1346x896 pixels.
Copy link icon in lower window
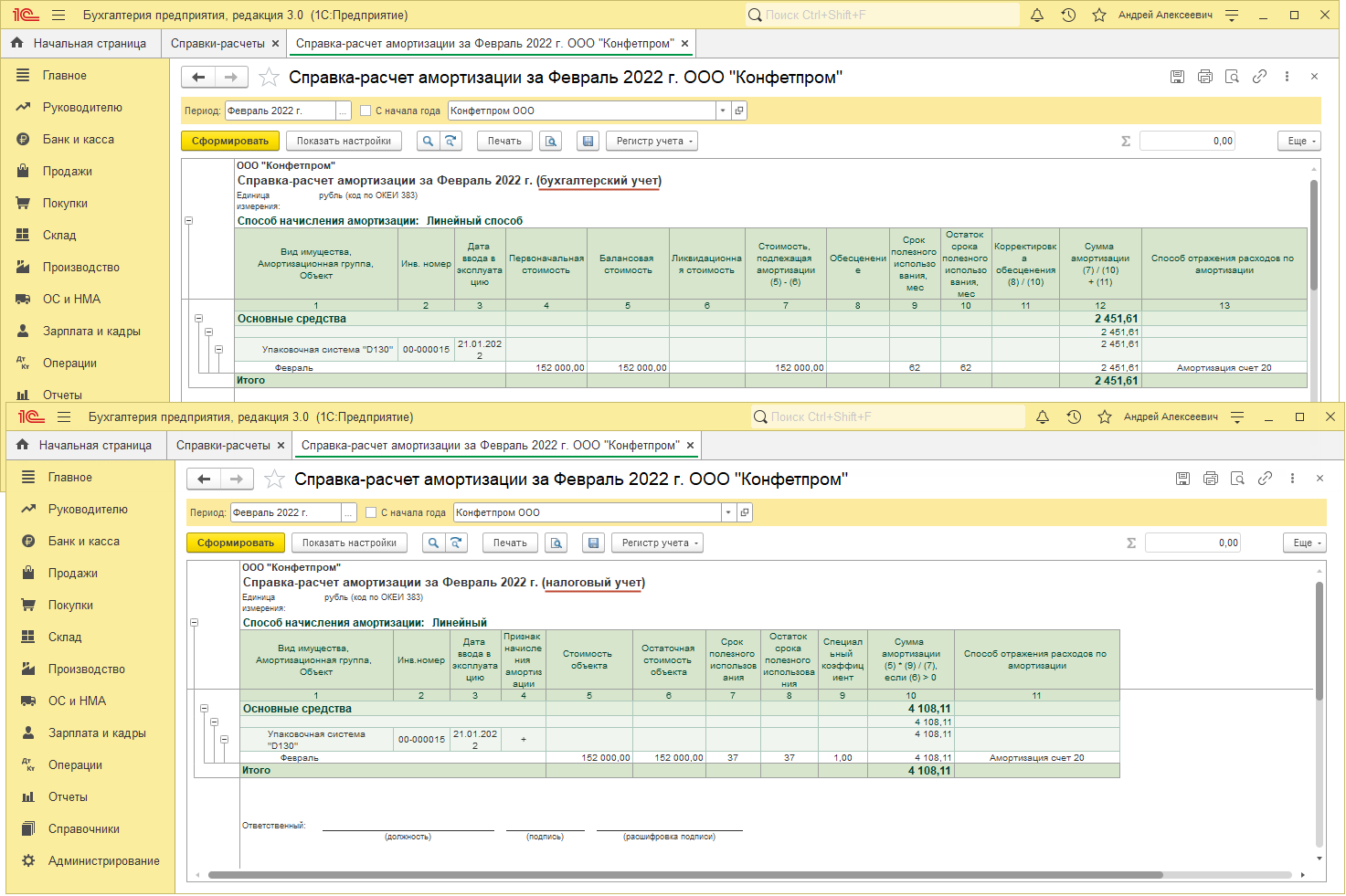pos(1265,479)
